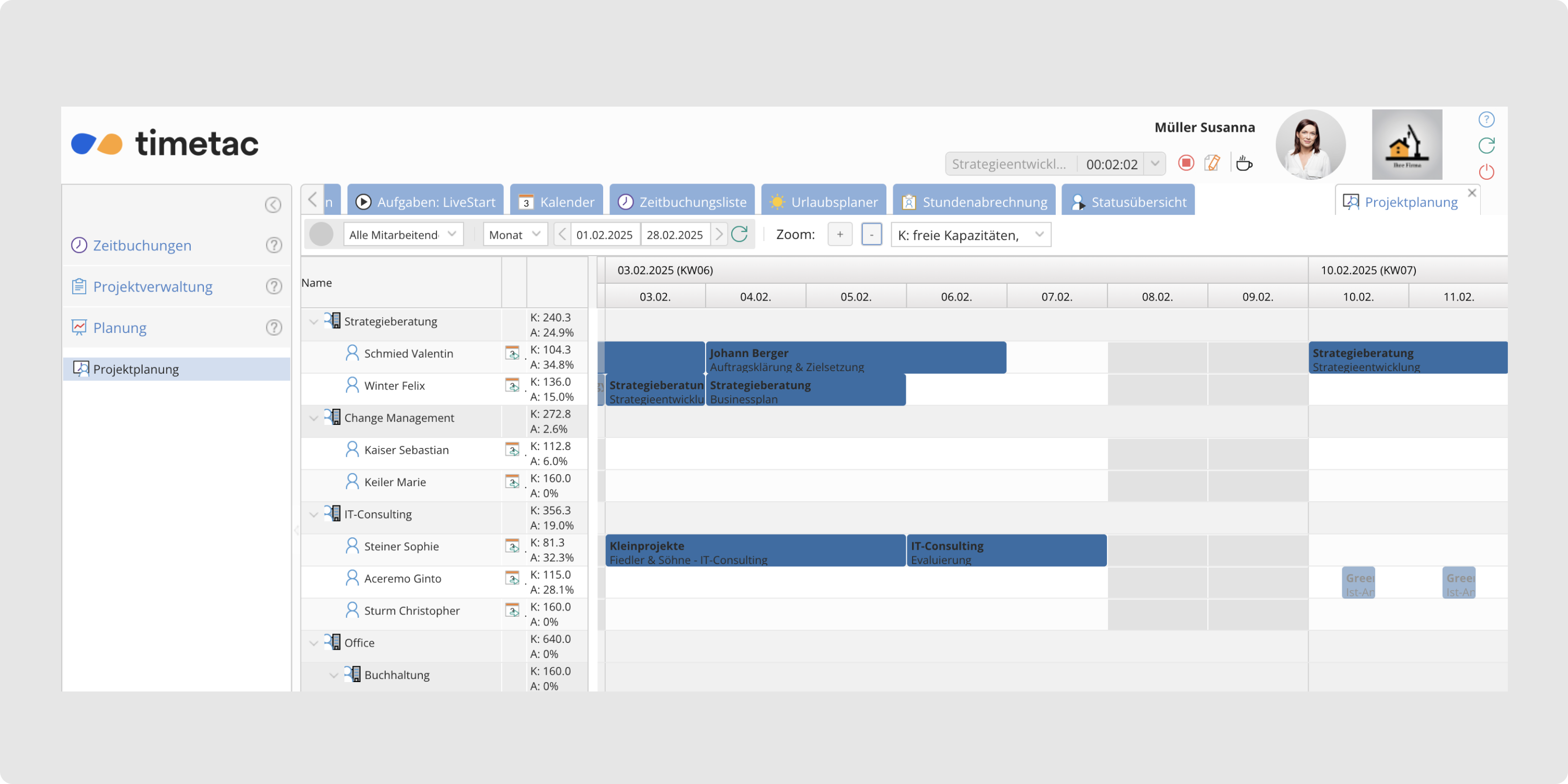Open the Monat period dropdown
Screen dimensions: 1568x784
[514, 234]
